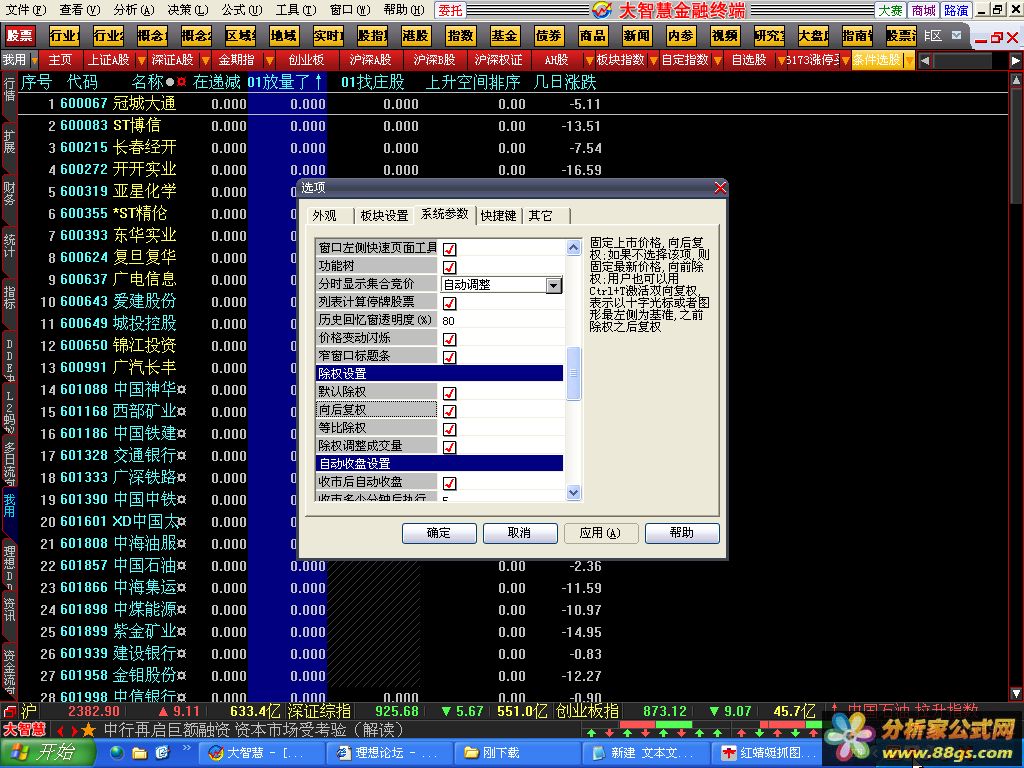The height and width of the screenshot is (768, 1024).
Task: Sort by 几日涨跌 column header
Action: pyautogui.click(x=565, y=82)
